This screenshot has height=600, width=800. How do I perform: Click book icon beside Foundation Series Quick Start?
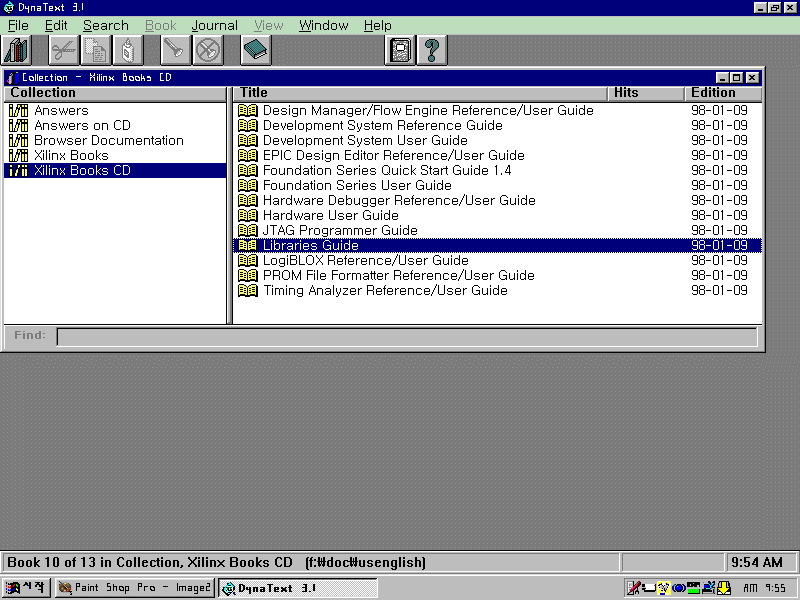pos(248,170)
